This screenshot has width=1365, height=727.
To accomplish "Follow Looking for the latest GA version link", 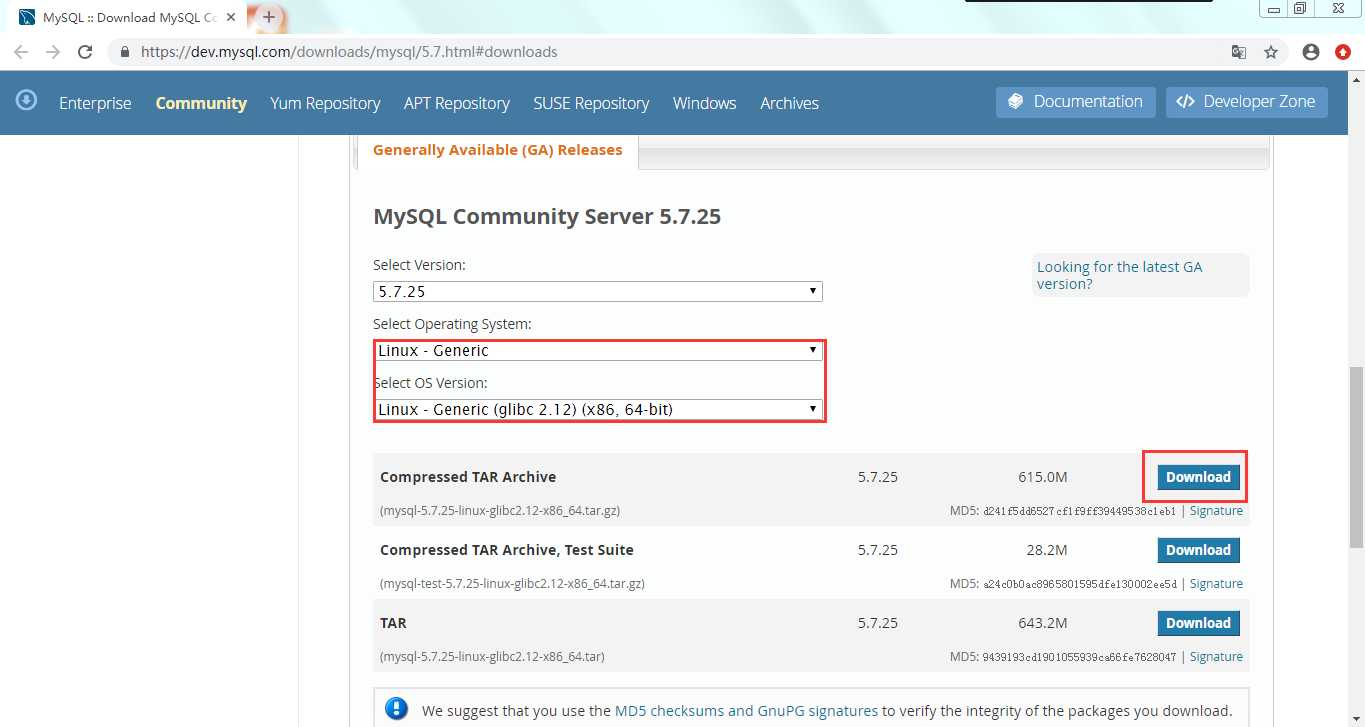I will [1120, 275].
